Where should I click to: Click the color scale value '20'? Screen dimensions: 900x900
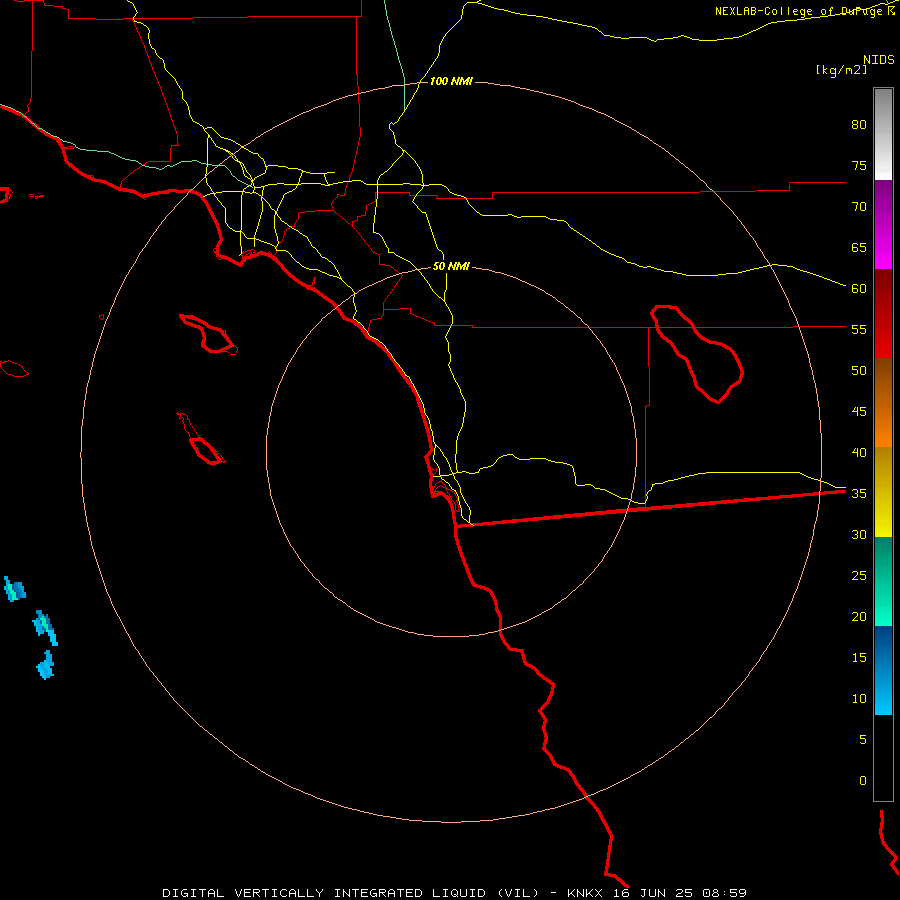click(859, 617)
